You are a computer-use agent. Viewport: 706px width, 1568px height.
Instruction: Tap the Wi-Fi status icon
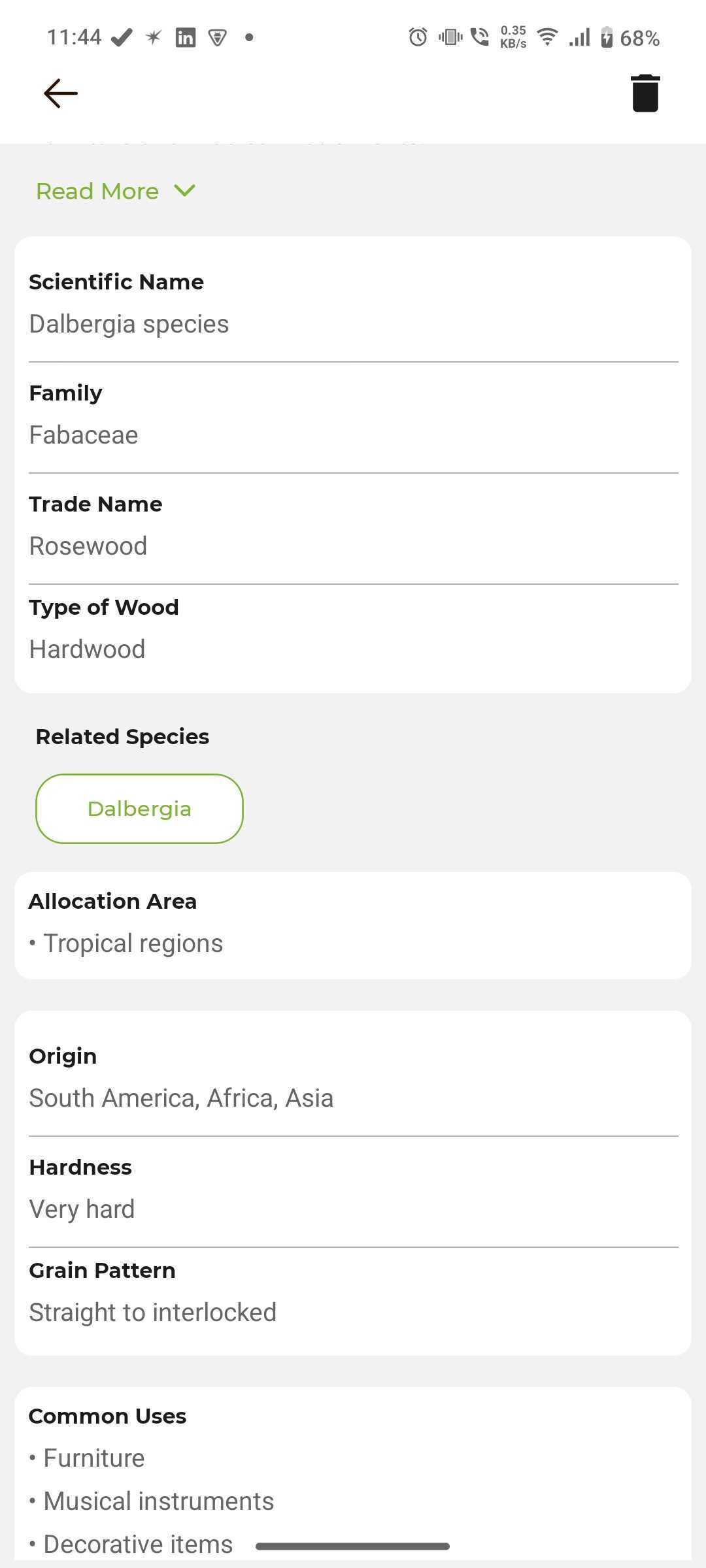click(x=547, y=37)
